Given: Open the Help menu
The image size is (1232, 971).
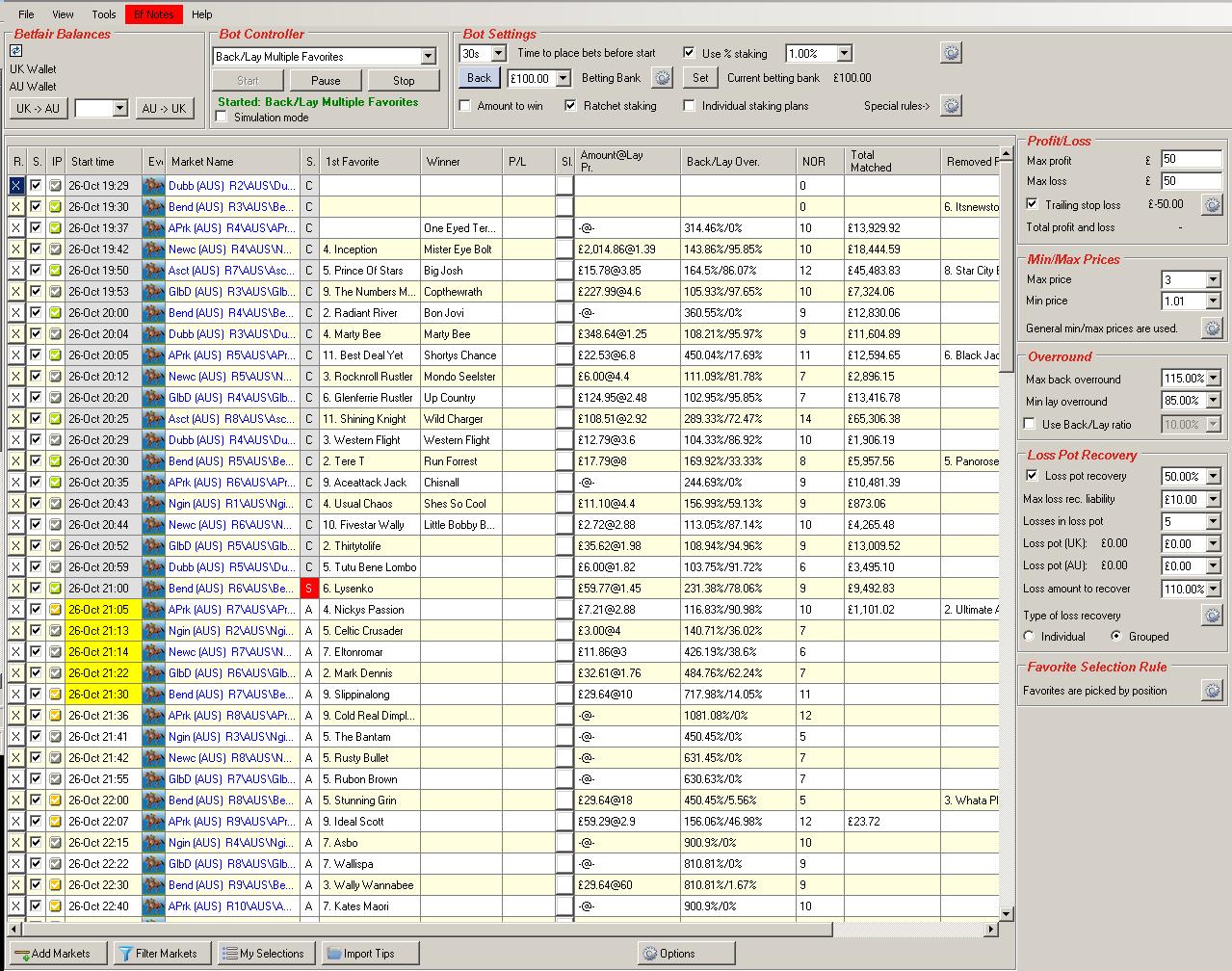Looking at the screenshot, I should pos(202,14).
